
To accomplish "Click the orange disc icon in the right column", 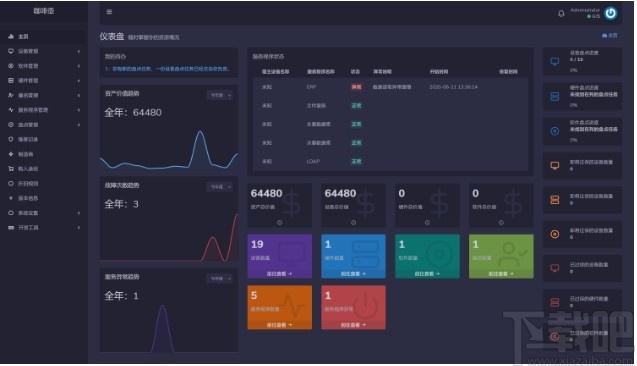I will [555, 234].
